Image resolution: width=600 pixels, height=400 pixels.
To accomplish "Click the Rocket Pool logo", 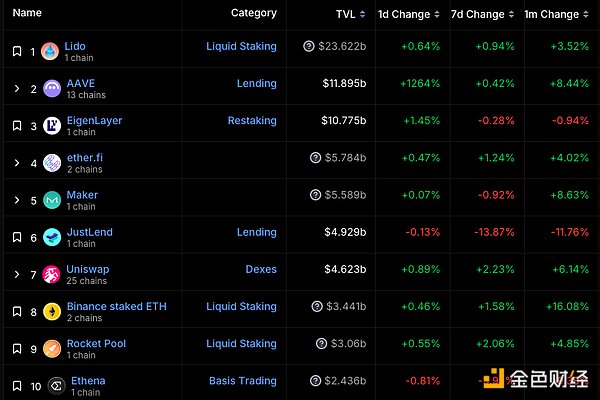I will click(x=50, y=350).
